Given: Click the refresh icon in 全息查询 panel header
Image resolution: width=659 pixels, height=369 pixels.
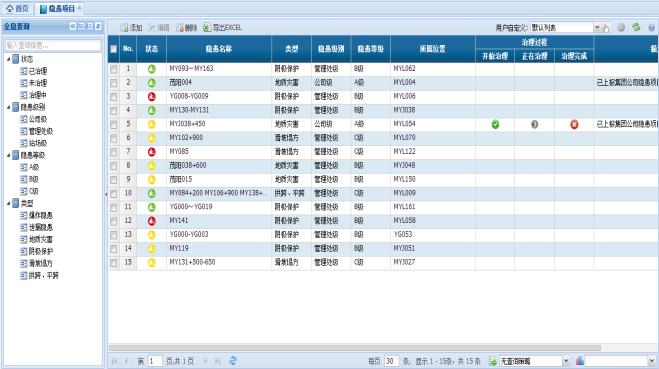Looking at the screenshot, I should coord(98,26).
